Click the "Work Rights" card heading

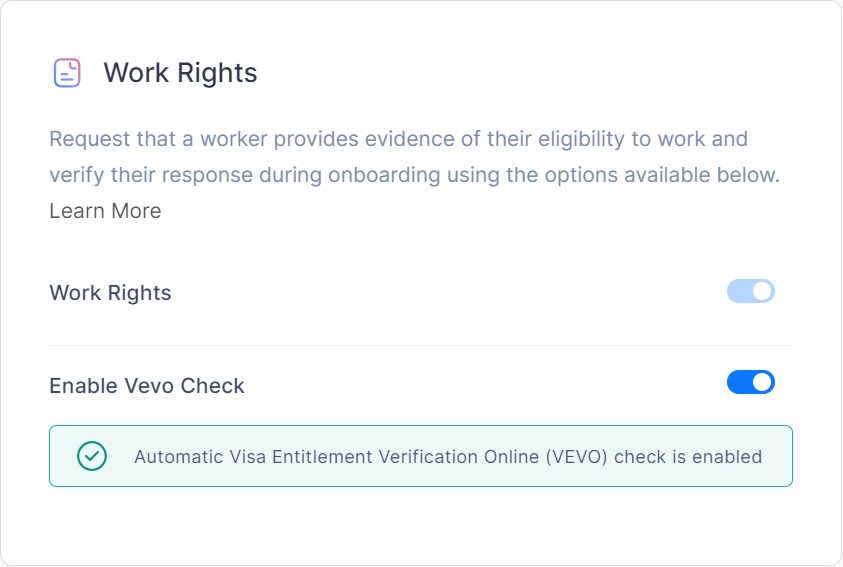coord(180,73)
